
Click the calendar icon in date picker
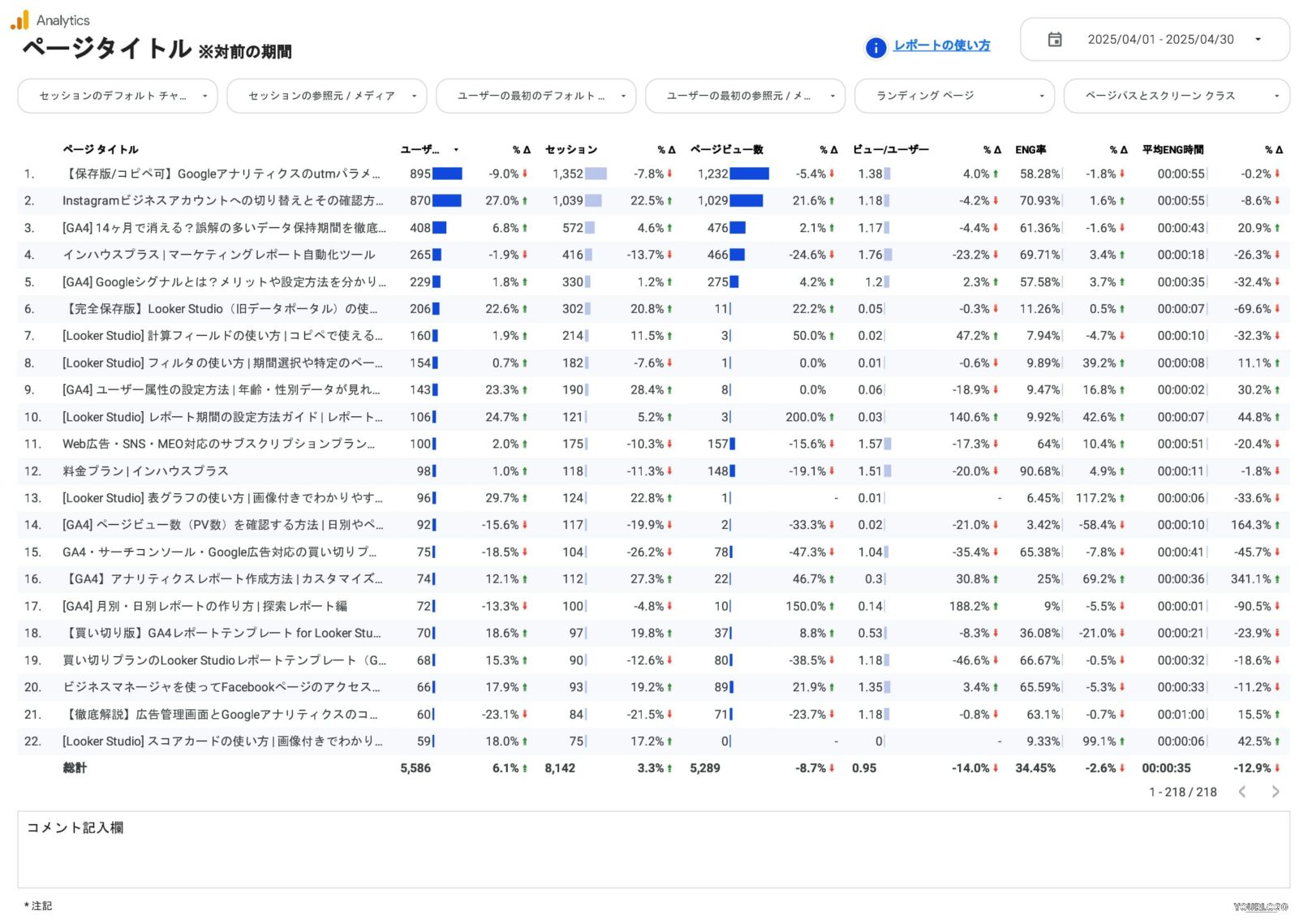coord(1054,40)
